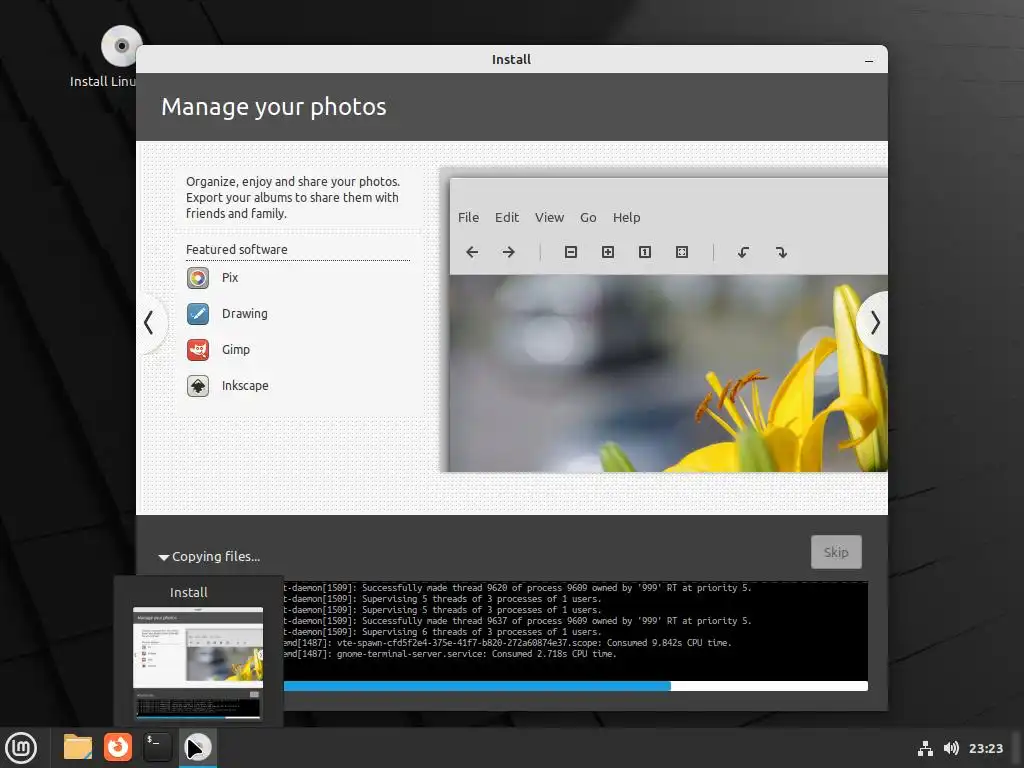
Task: Click the back arrow in Pix toolbar
Action: 472,252
